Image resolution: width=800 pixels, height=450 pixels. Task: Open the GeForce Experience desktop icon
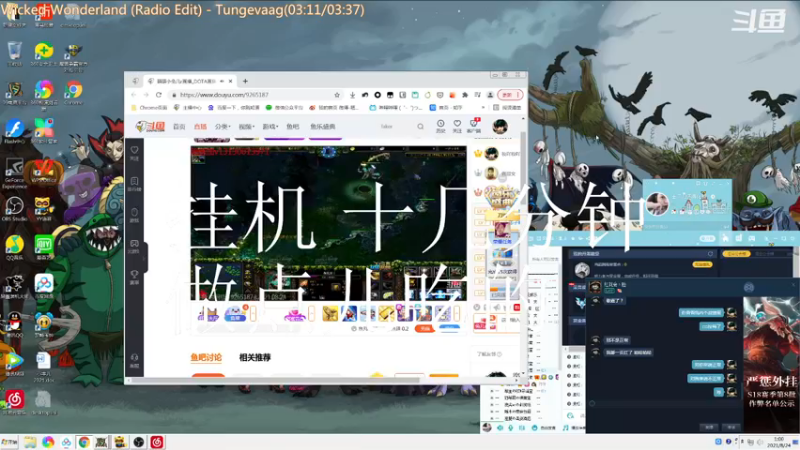click(x=14, y=173)
